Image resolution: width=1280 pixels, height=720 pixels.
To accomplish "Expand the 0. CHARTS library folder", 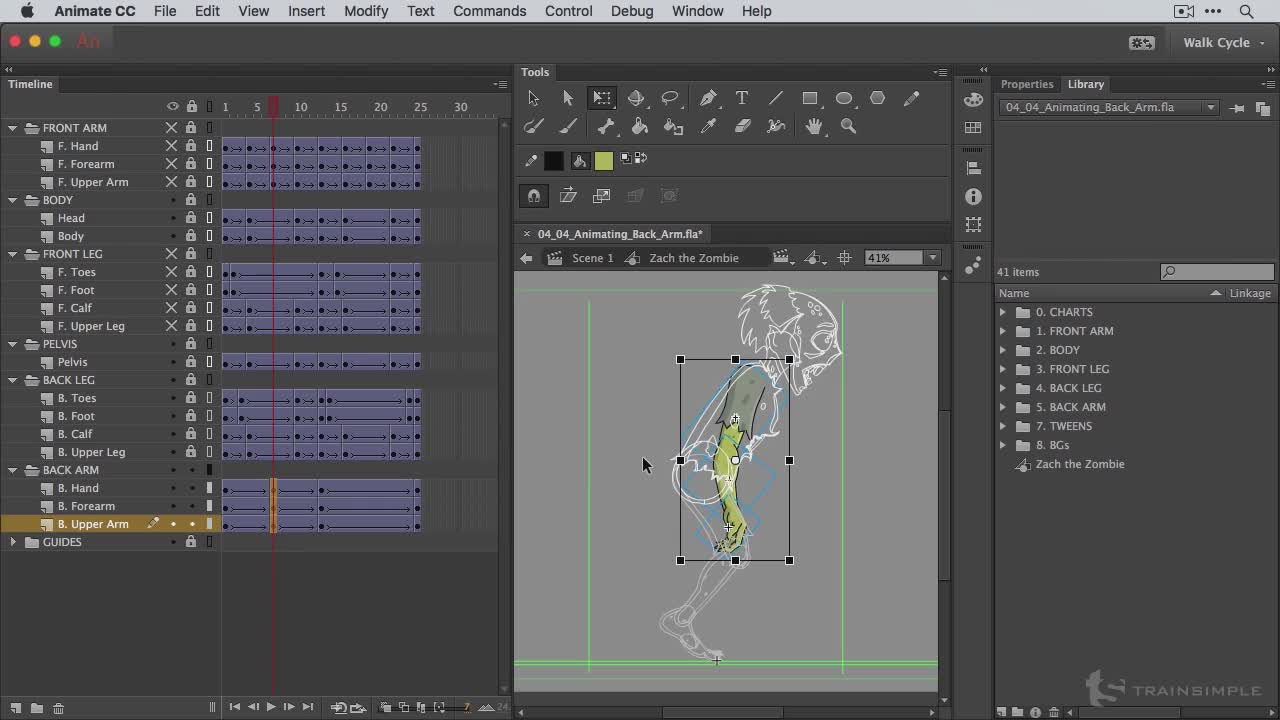I will (x=1003, y=312).
